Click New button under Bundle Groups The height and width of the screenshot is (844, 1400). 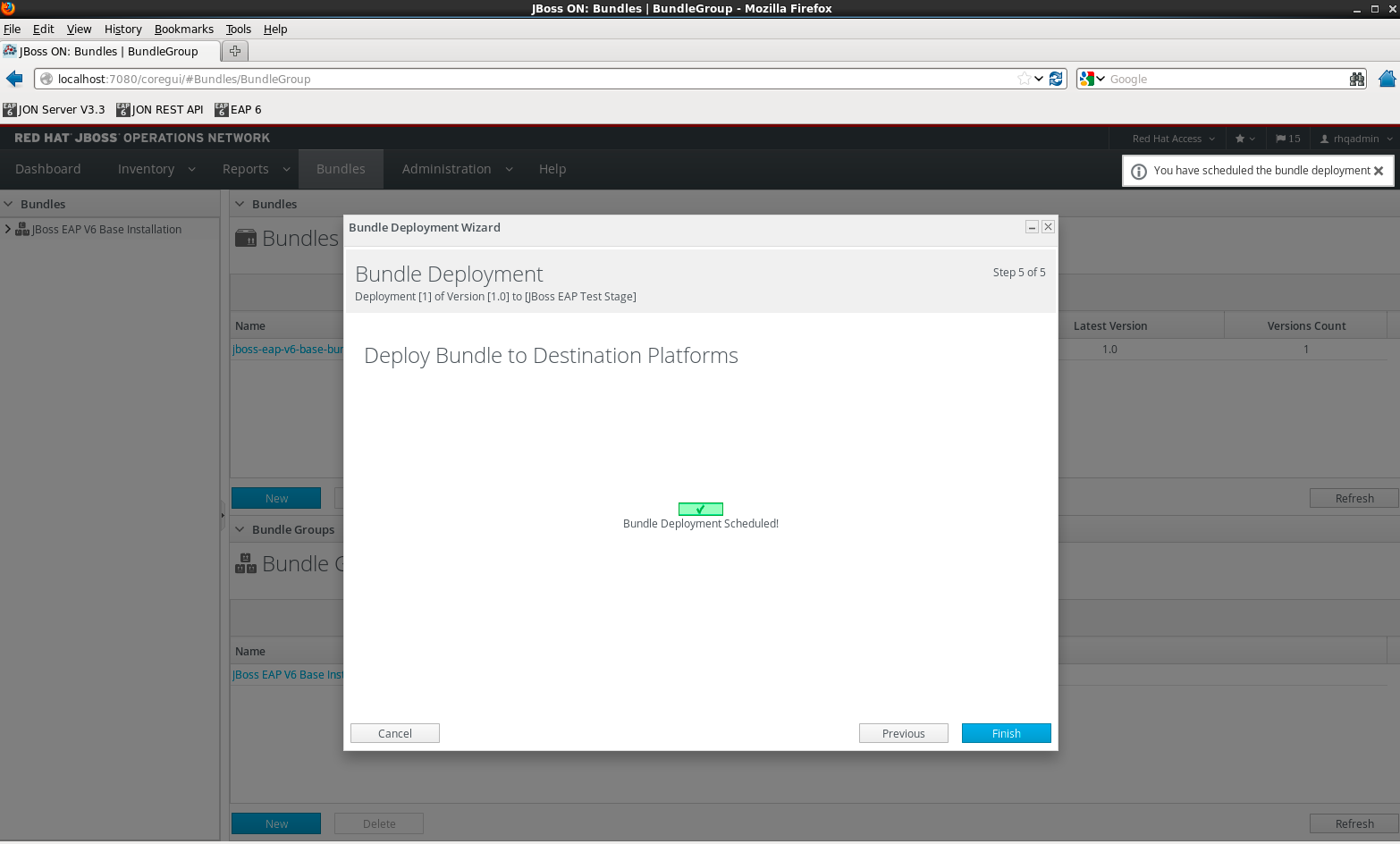(276, 823)
